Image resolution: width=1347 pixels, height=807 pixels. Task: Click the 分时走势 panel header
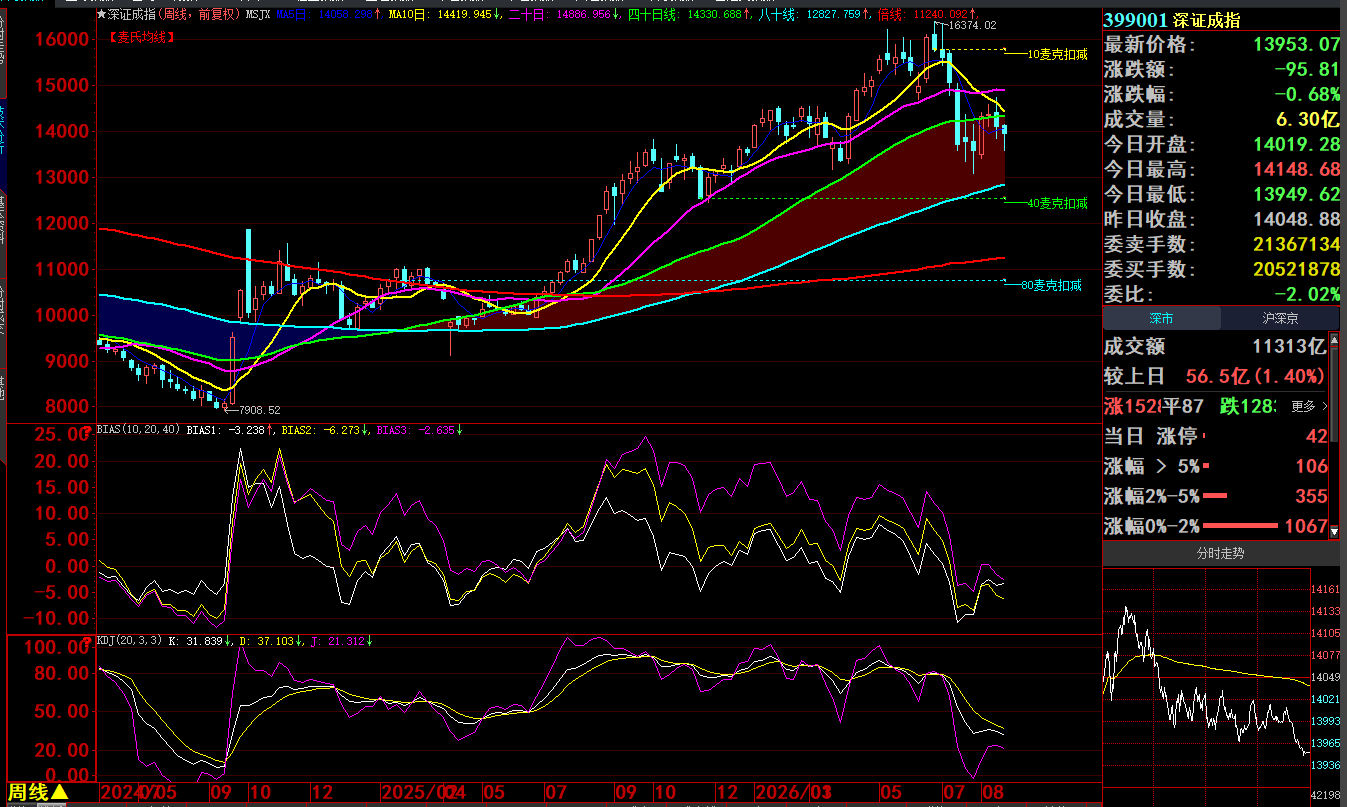coord(1221,553)
